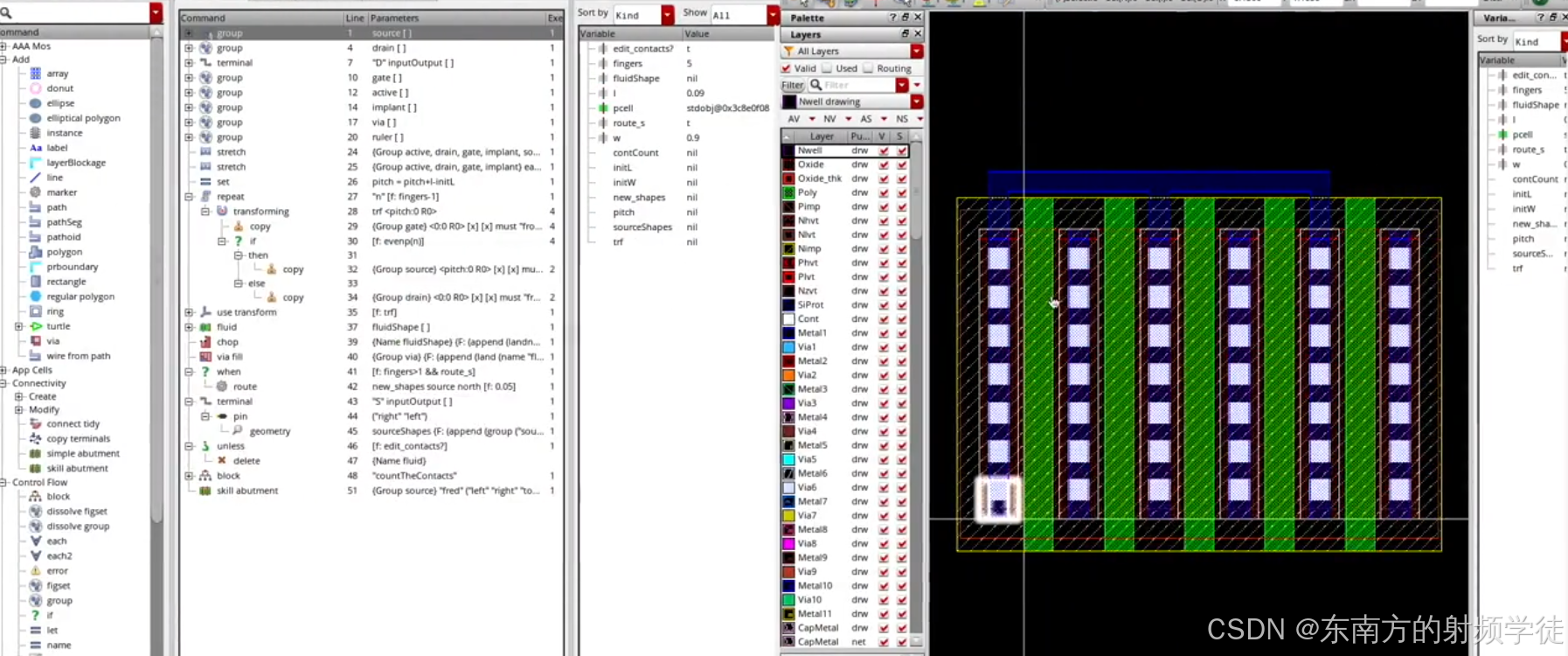The image size is (1568, 656).
Task: Open the command search dropdown button
Action: (x=156, y=13)
